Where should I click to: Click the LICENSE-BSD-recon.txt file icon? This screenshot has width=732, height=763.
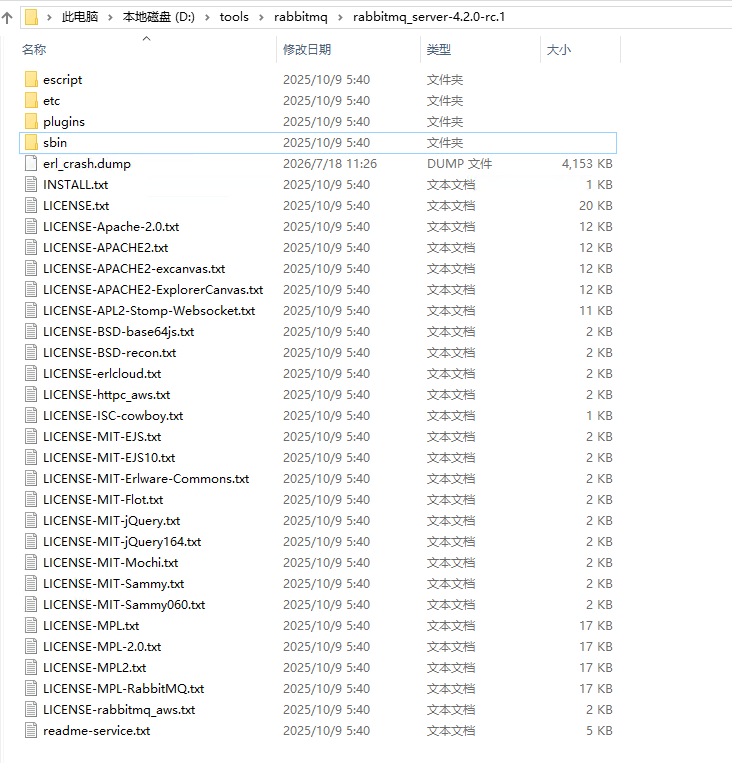[x=31, y=352]
